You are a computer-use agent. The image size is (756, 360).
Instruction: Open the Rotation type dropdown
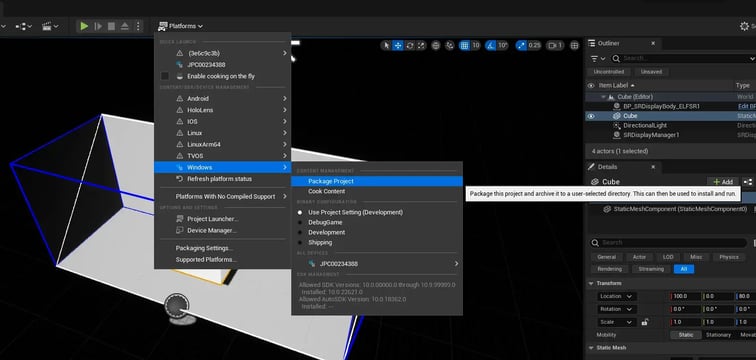tap(617, 309)
